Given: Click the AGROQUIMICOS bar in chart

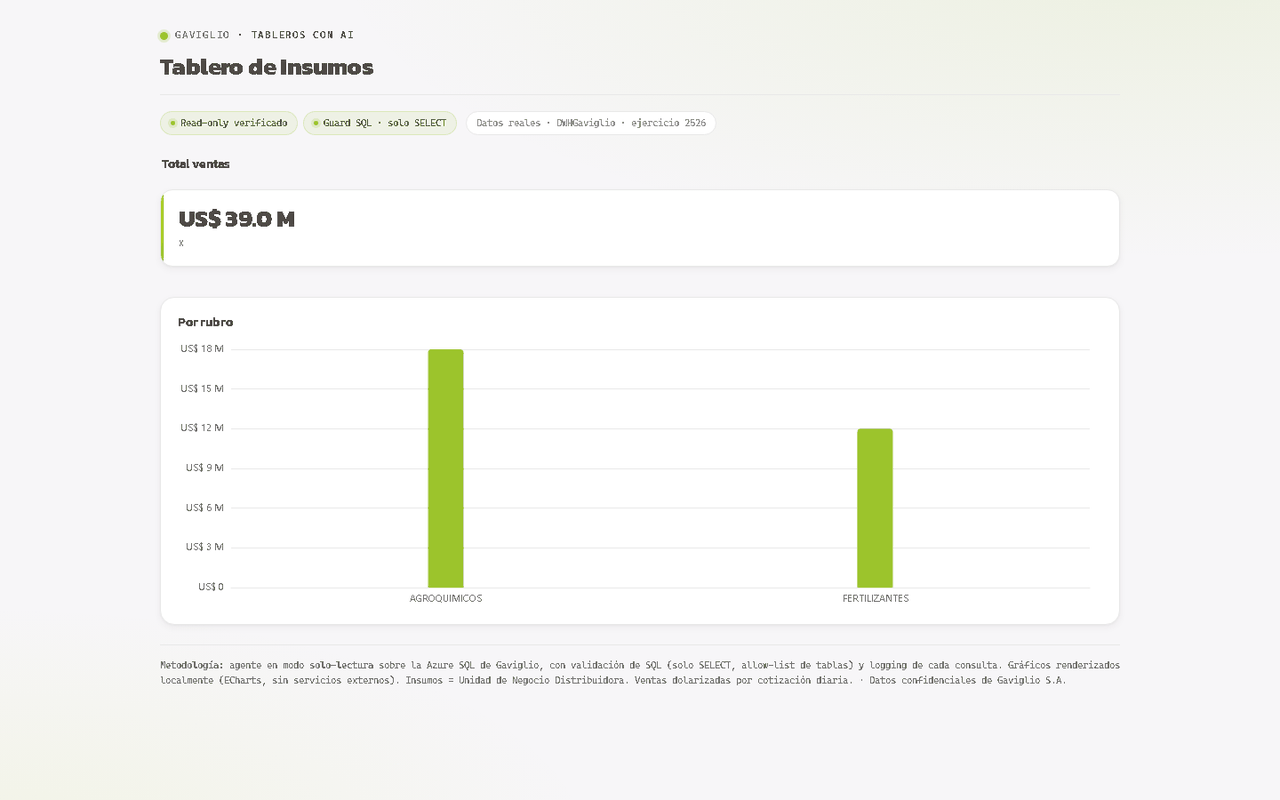Looking at the screenshot, I should click(x=446, y=468).
